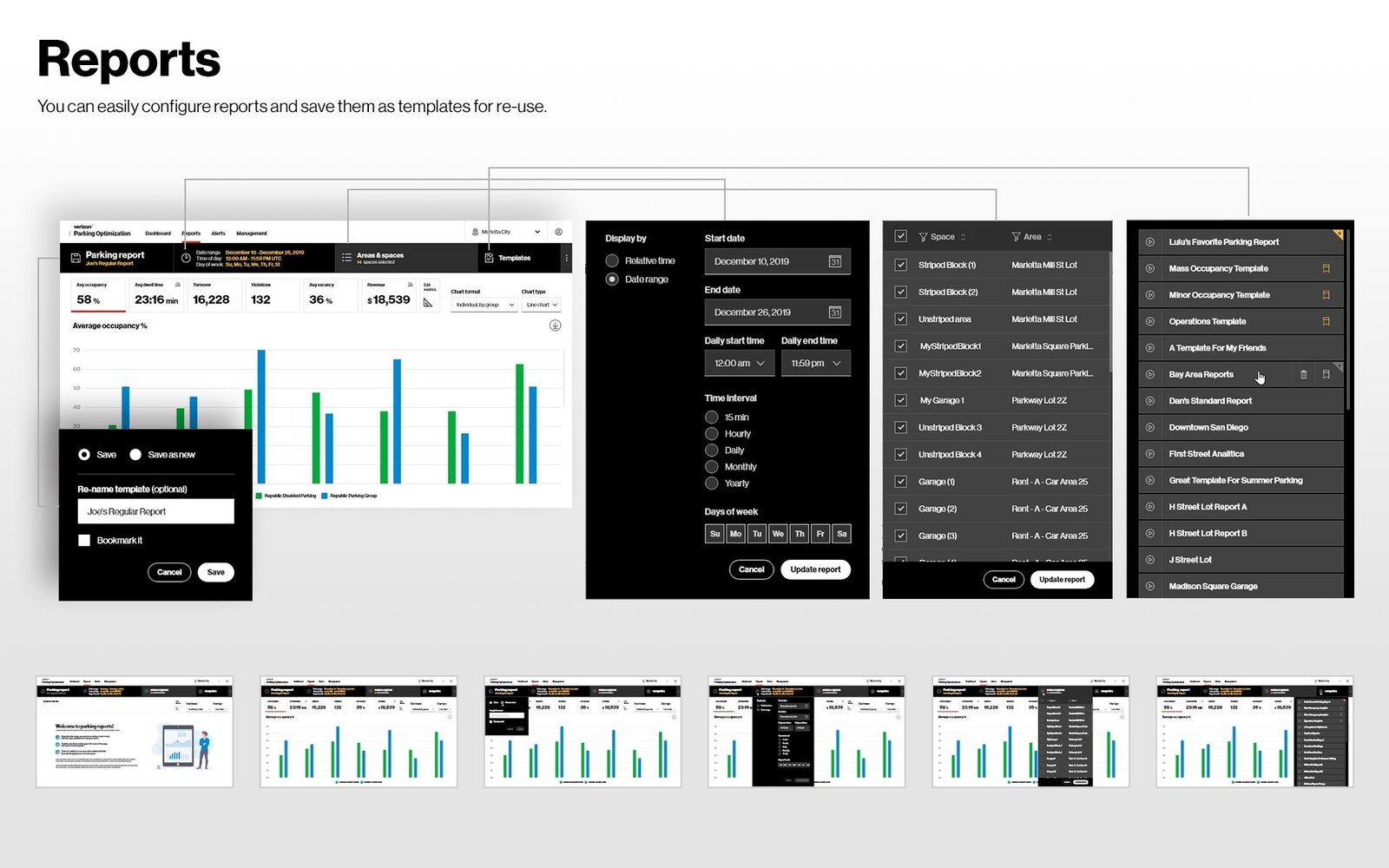Screen dimensions: 1389x868
Task: Select the Relative time radio button
Action: click(612, 260)
